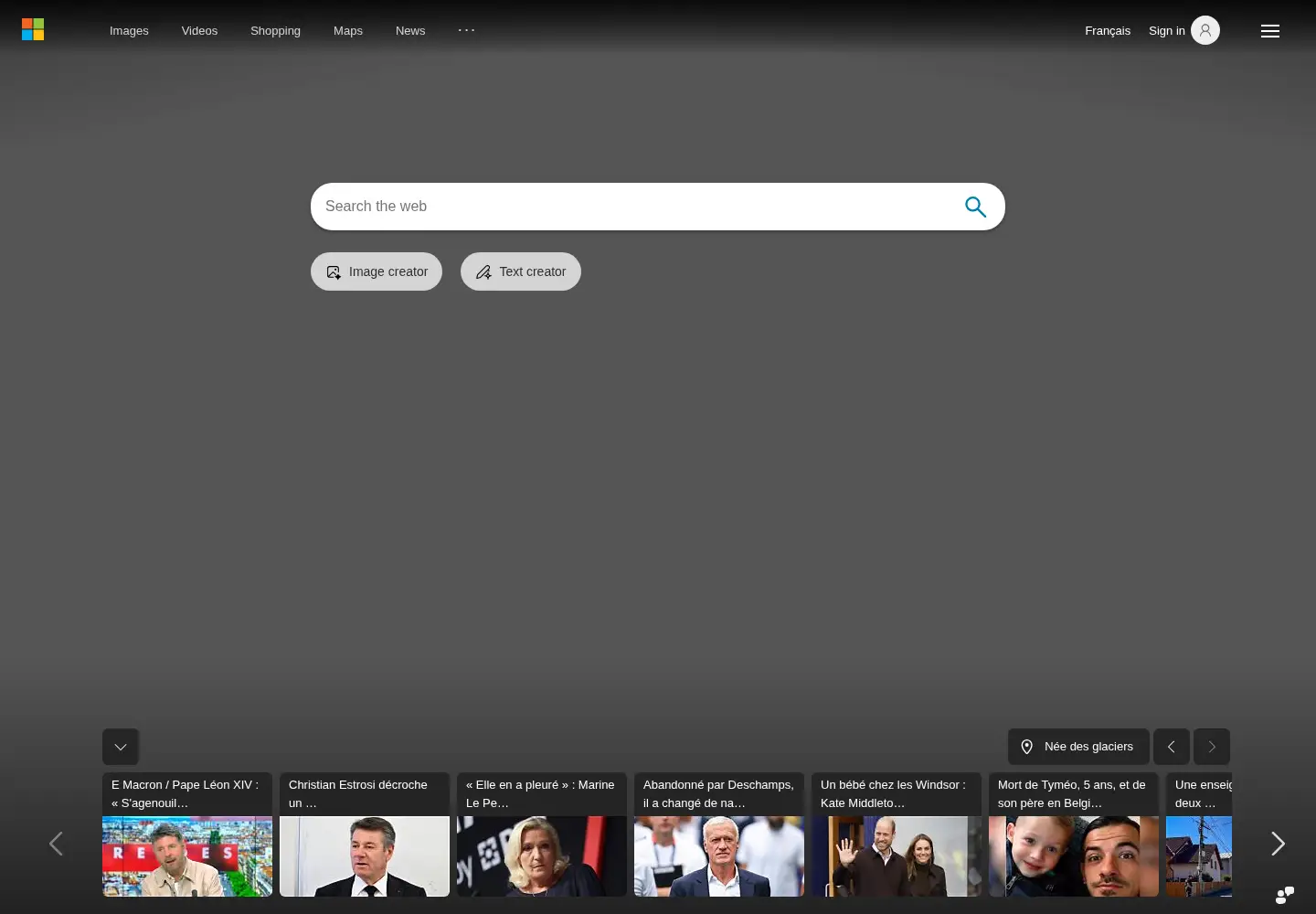Open the Macron / Pape Léon XIV story

(187, 834)
